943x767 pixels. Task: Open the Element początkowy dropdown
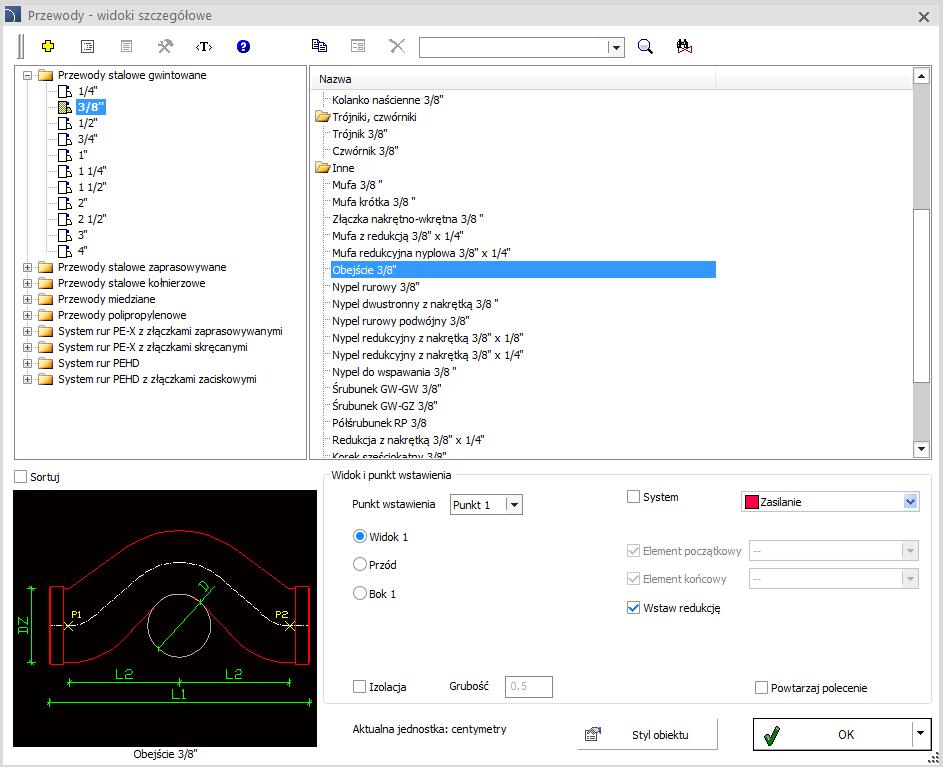(x=910, y=550)
